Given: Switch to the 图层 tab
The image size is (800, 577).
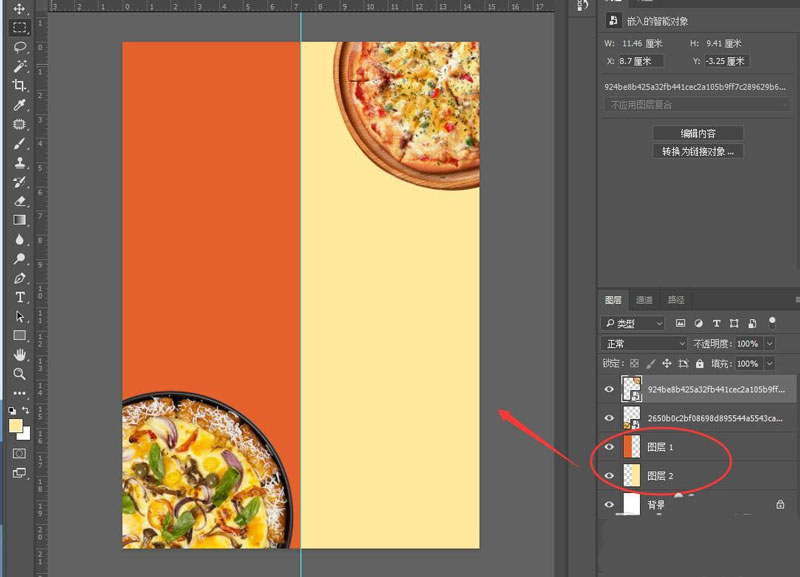Looking at the screenshot, I should click(x=613, y=299).
